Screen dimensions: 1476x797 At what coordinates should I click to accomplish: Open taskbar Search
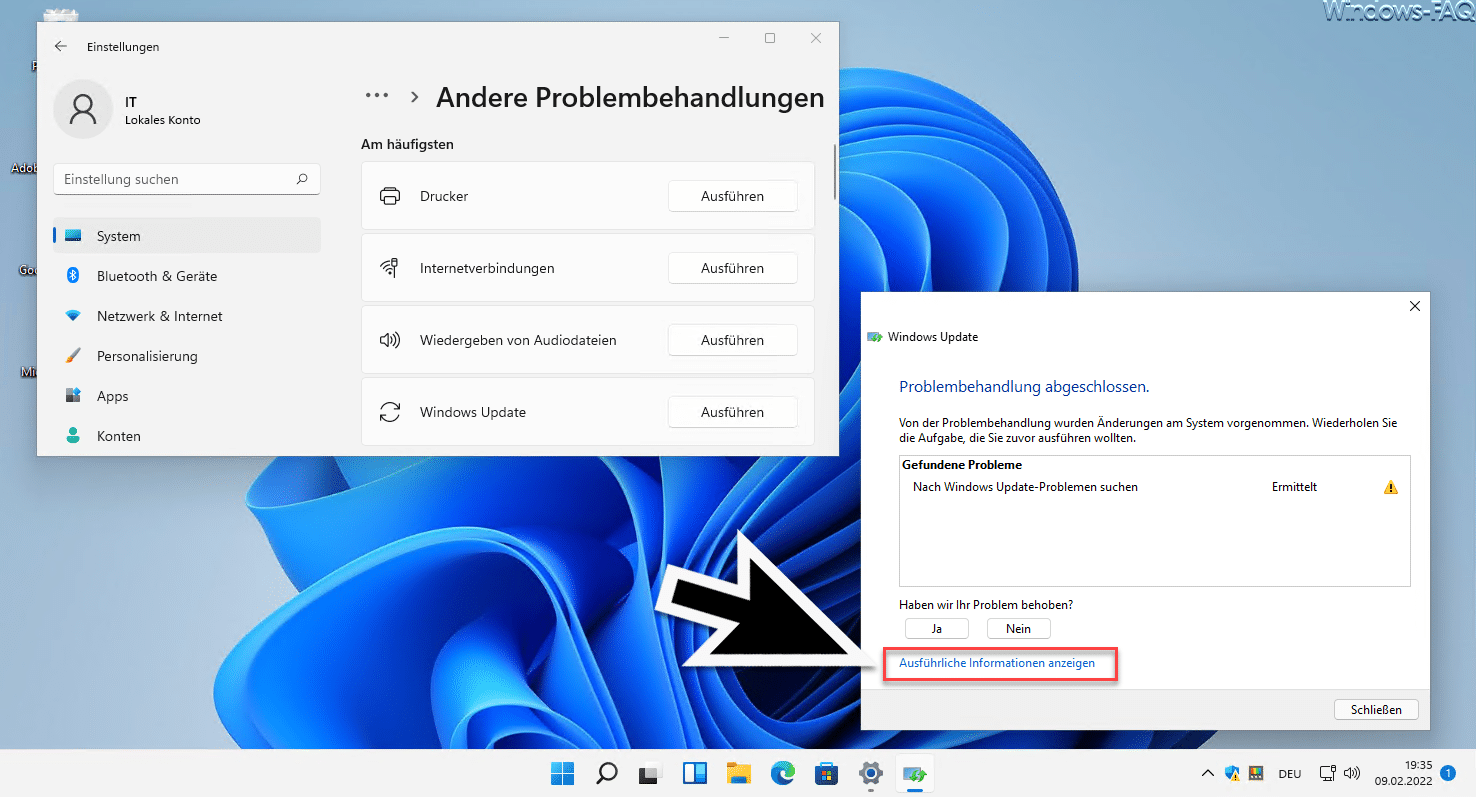(x=607, y=773)
